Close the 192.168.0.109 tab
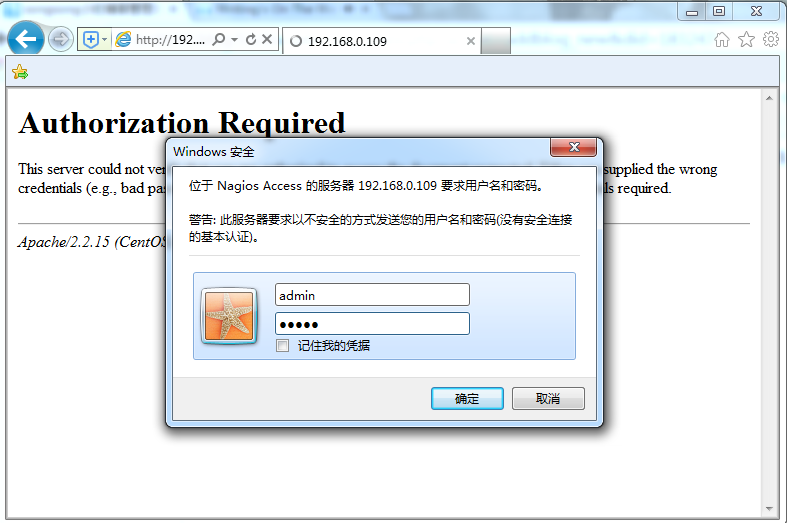 tap(470, 41)
